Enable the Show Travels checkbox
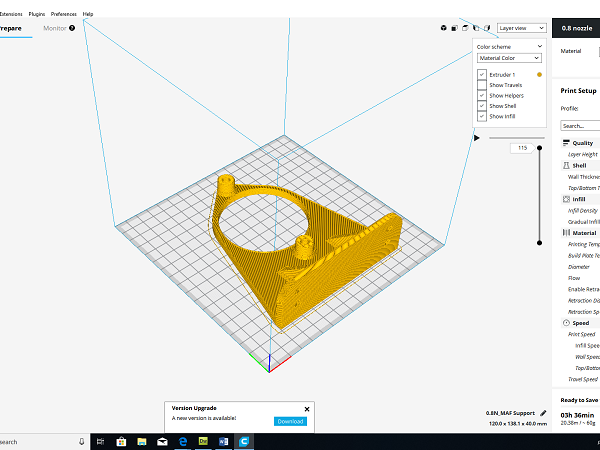Screen dimensions: 600x450 [x=482, y=85]
